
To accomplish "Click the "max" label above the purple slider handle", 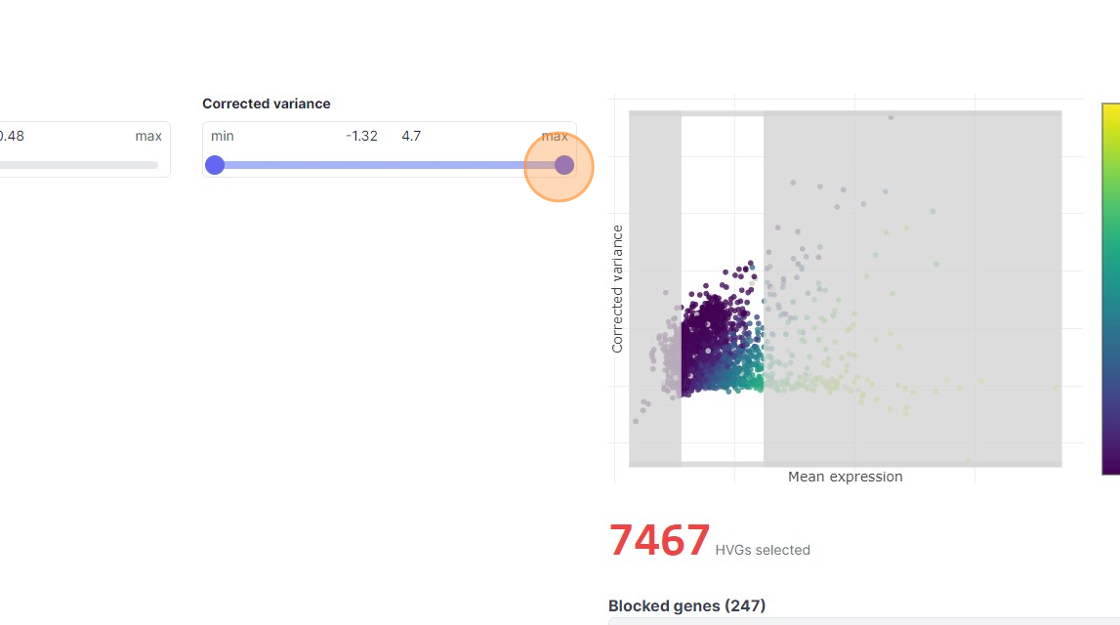I will [x=555, y=136].
